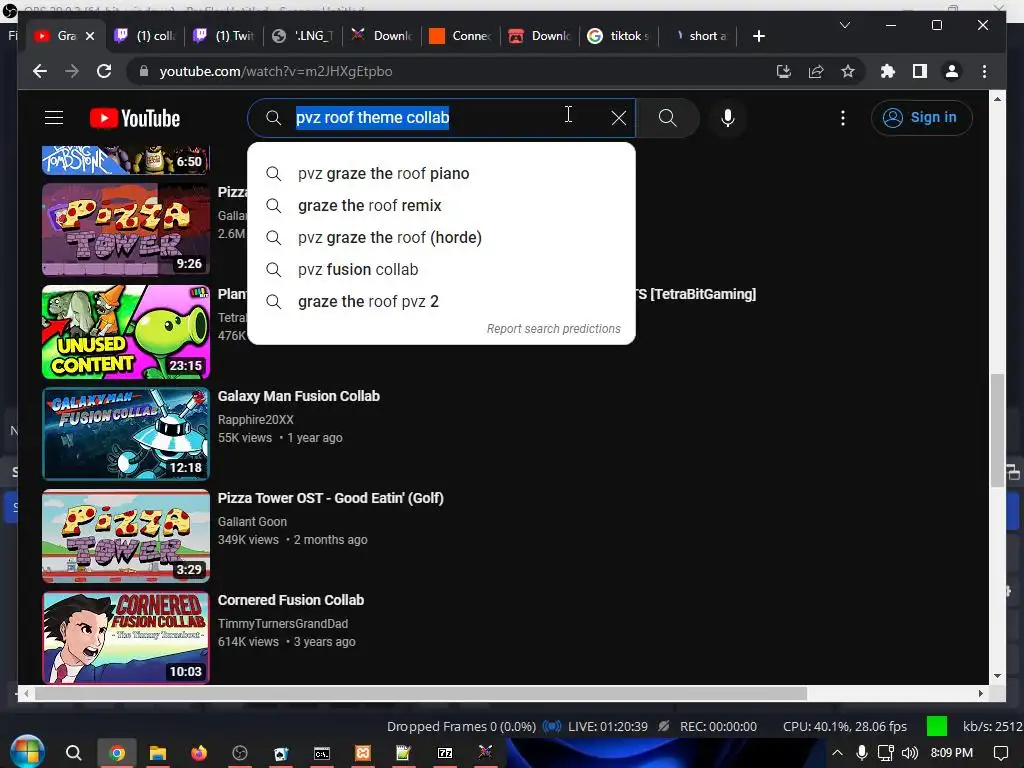
Task: Click the 8:09 PM taskbar clock
Action: coord(951,753)
